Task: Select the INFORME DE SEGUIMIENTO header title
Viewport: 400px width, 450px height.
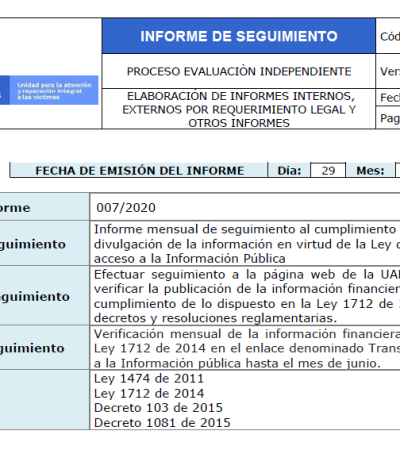Action: tap(239, 36)
